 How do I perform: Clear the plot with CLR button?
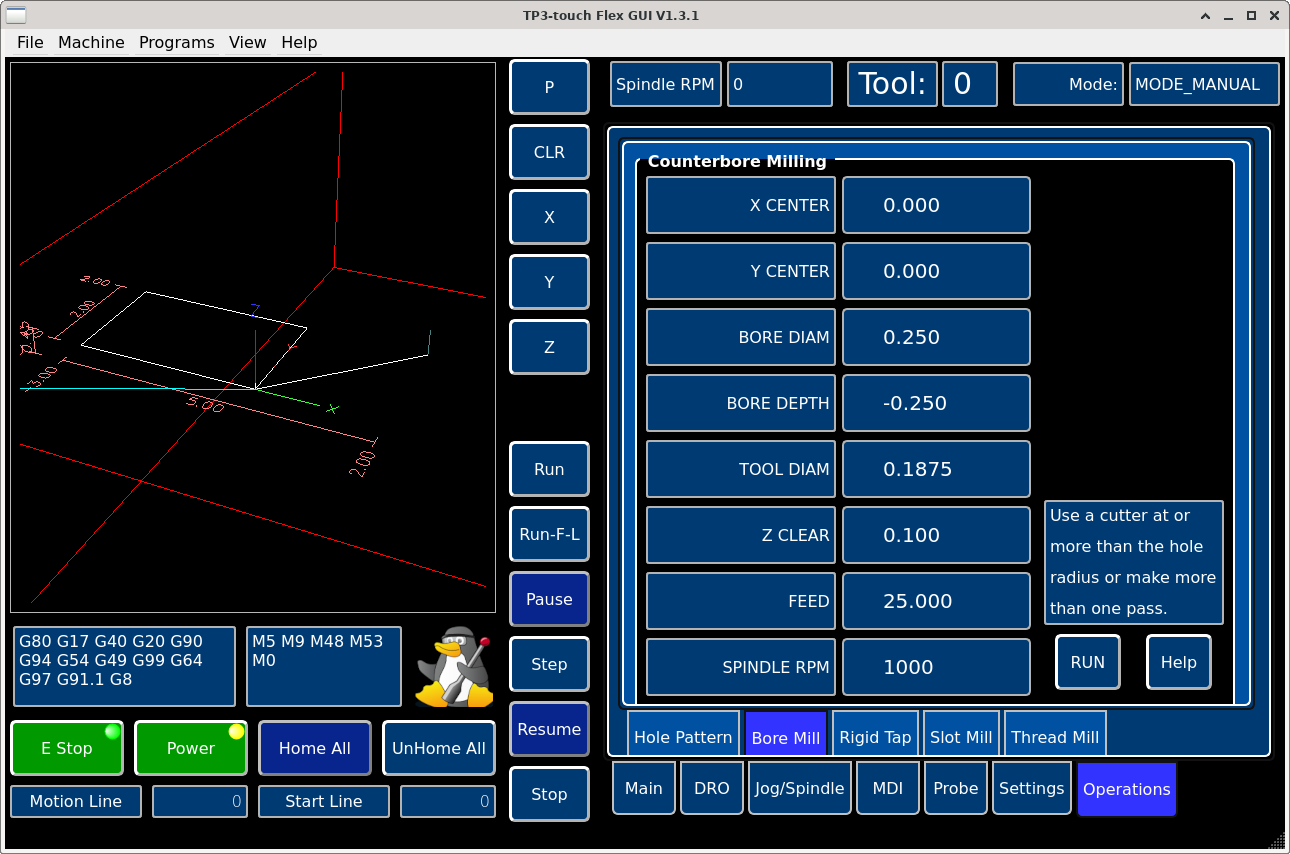tap(549, 152)
